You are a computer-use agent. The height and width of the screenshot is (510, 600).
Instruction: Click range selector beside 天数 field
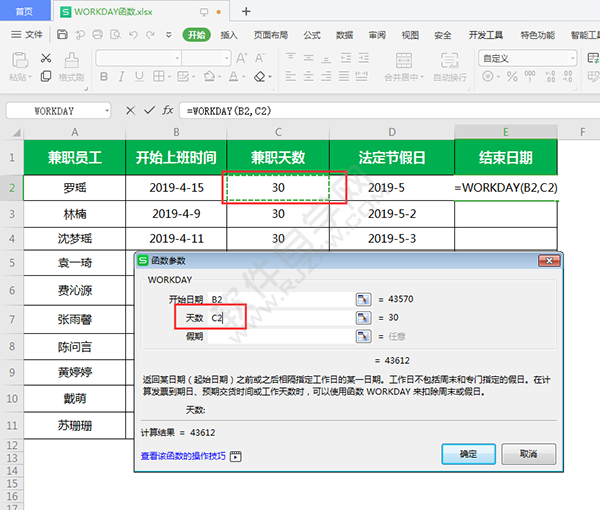(364, 318)
